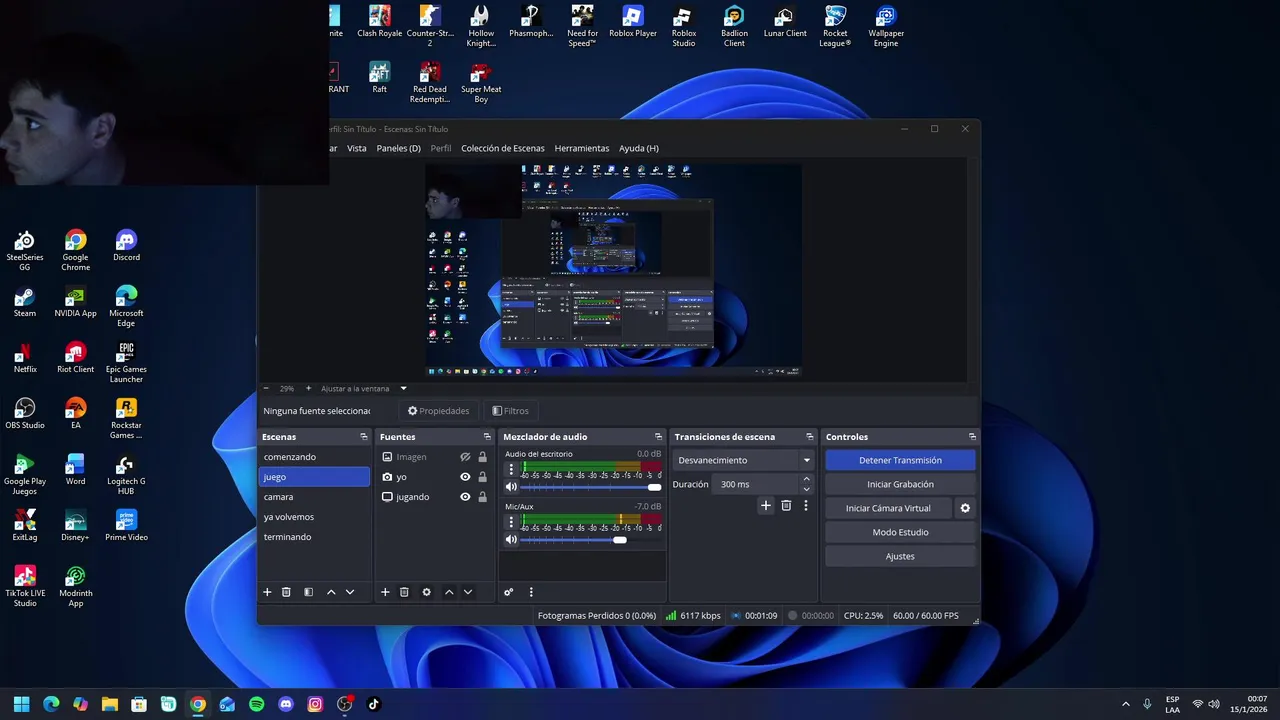Mute the Mic/Aux channel

pyautogui.click(x=511, y=540)
